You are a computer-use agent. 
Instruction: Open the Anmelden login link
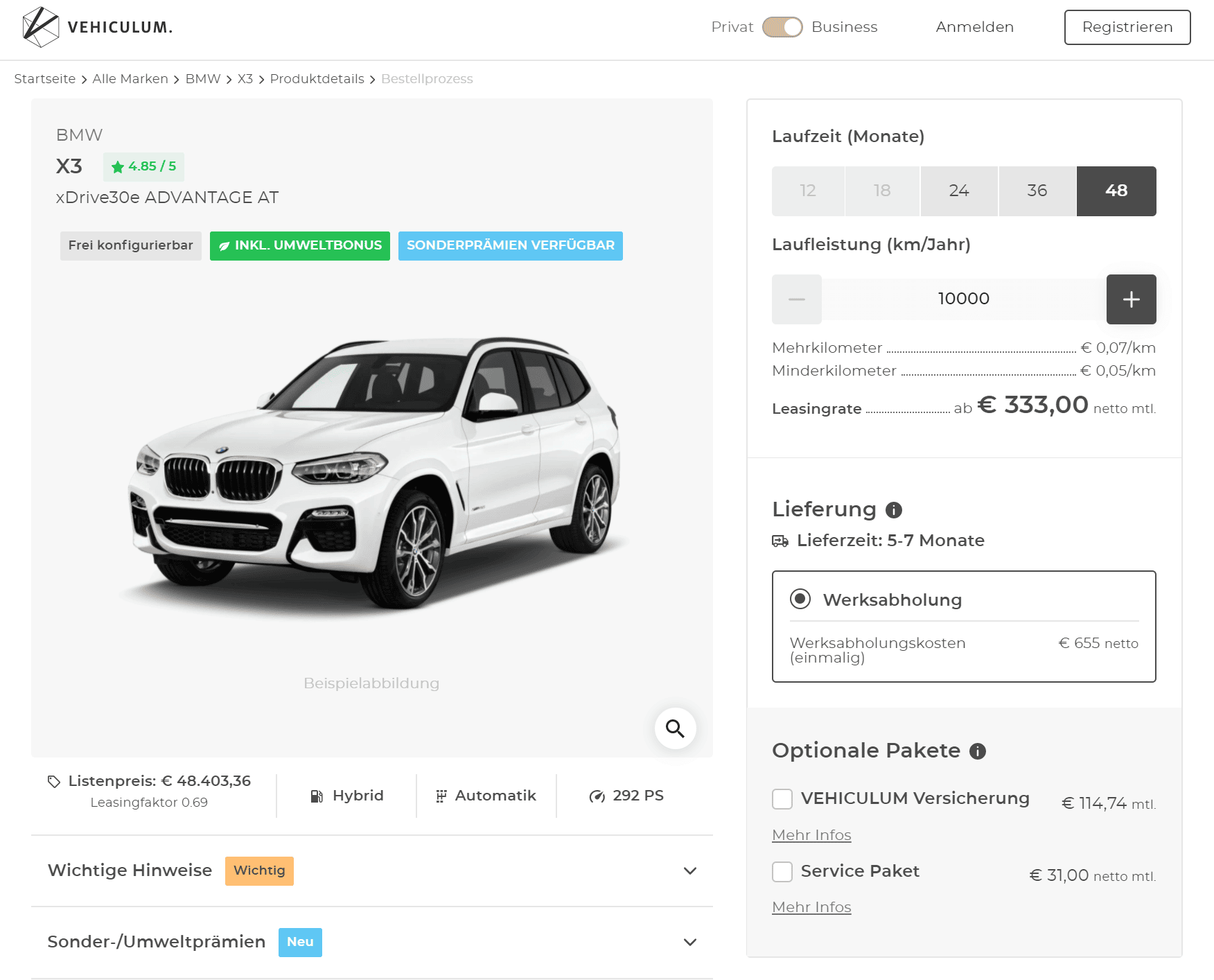pyautogui.click(x=974, y=27)
